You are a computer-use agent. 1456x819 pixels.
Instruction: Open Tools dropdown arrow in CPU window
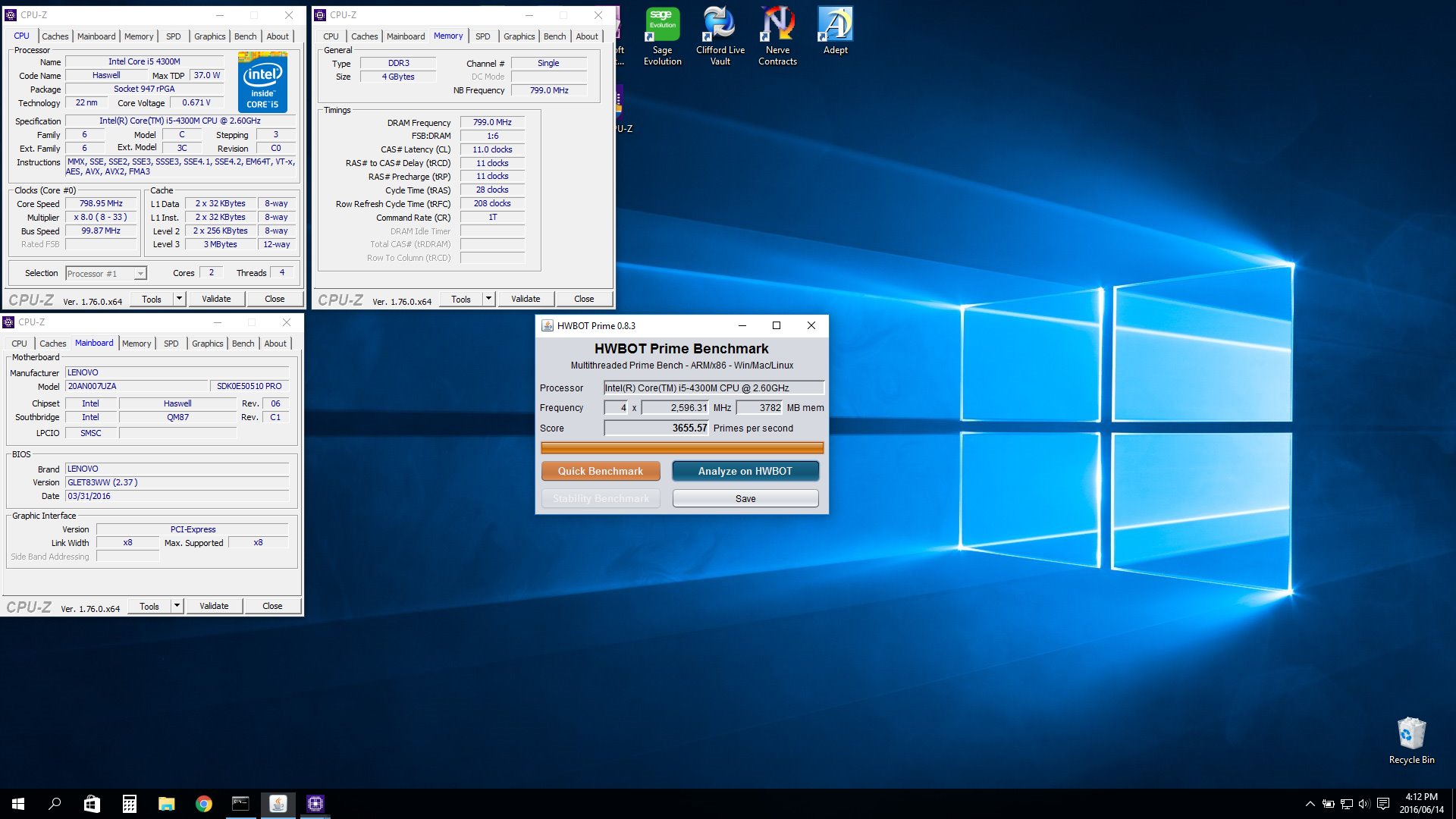click(x=180, y=299)
